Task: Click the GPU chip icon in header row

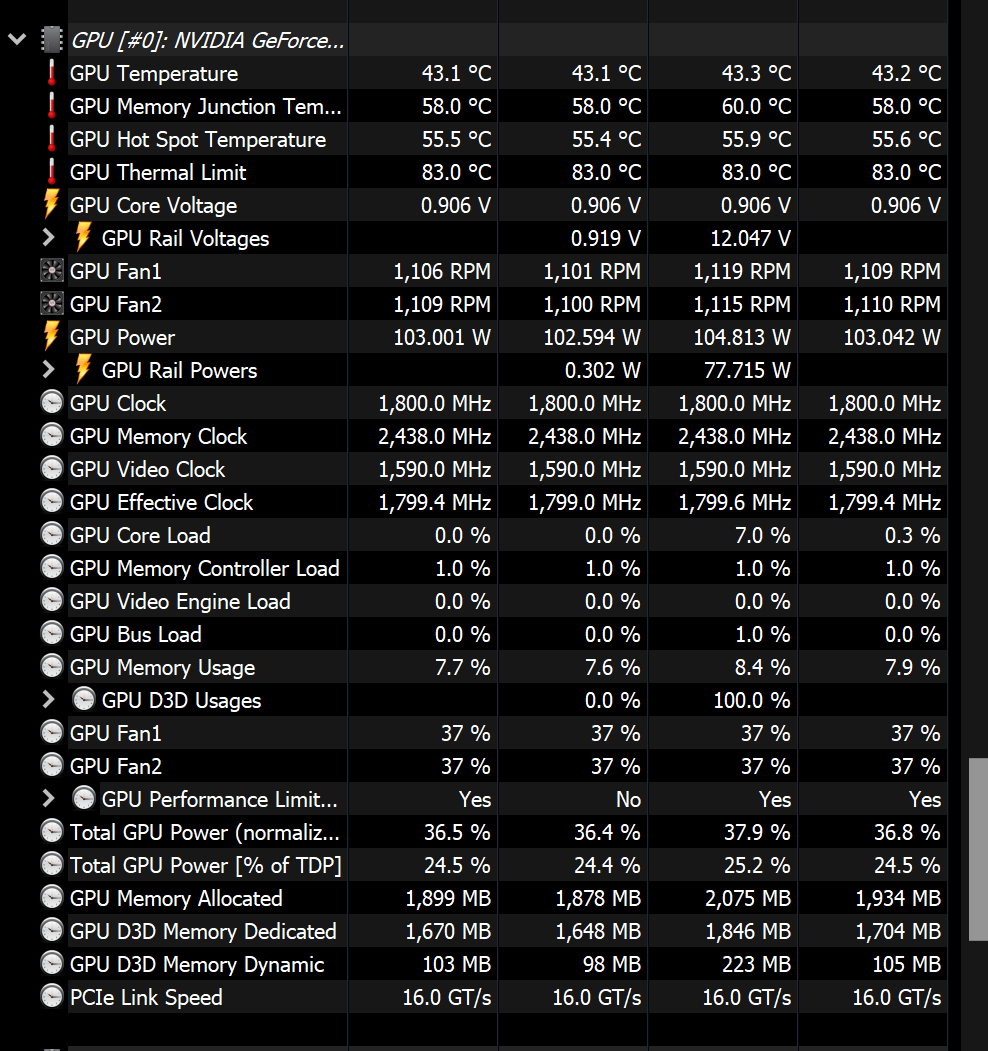Action: [x=52, y=40]
